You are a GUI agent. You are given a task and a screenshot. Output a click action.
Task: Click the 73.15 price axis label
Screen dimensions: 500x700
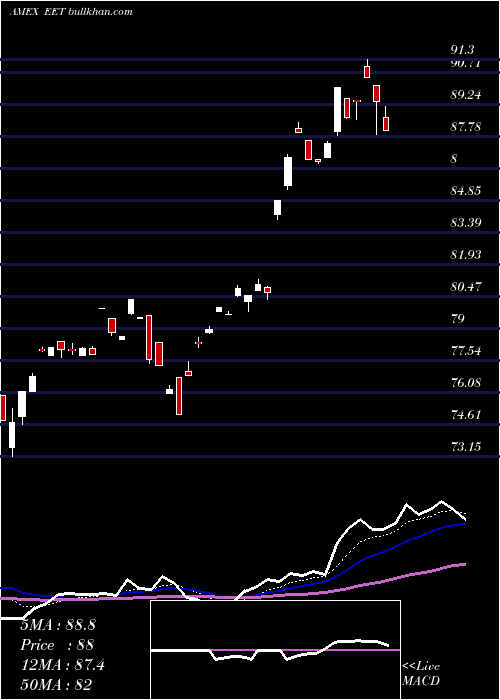tap(466, 446)
